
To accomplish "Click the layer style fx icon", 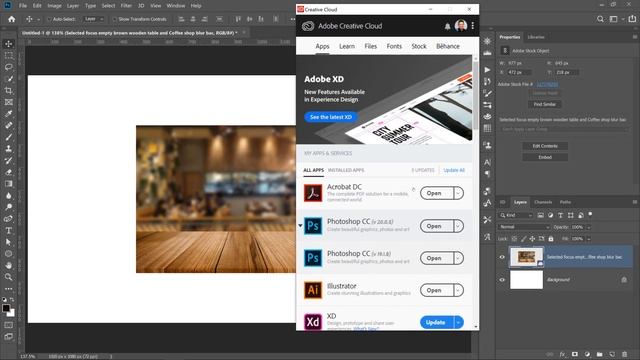I will (562, 354).
